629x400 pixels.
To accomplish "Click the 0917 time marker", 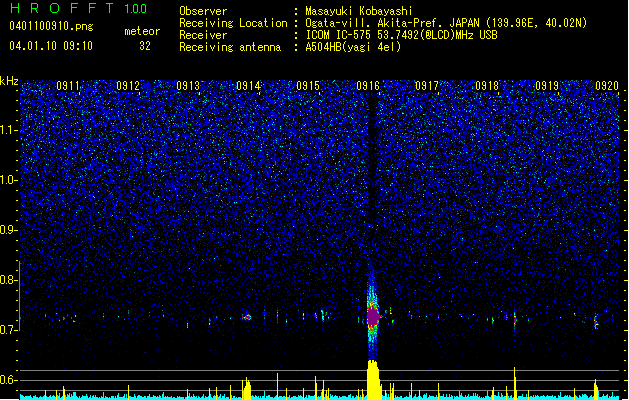I will 427,86.
